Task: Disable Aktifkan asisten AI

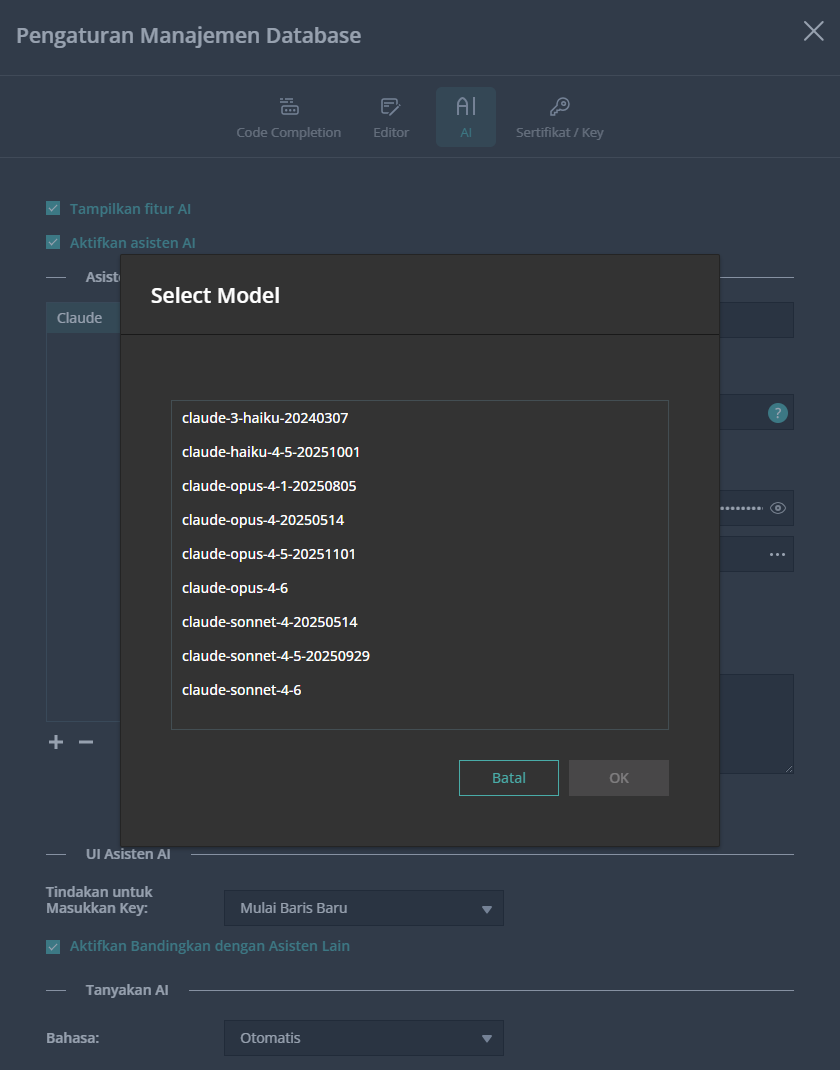Action: point(52,242)
